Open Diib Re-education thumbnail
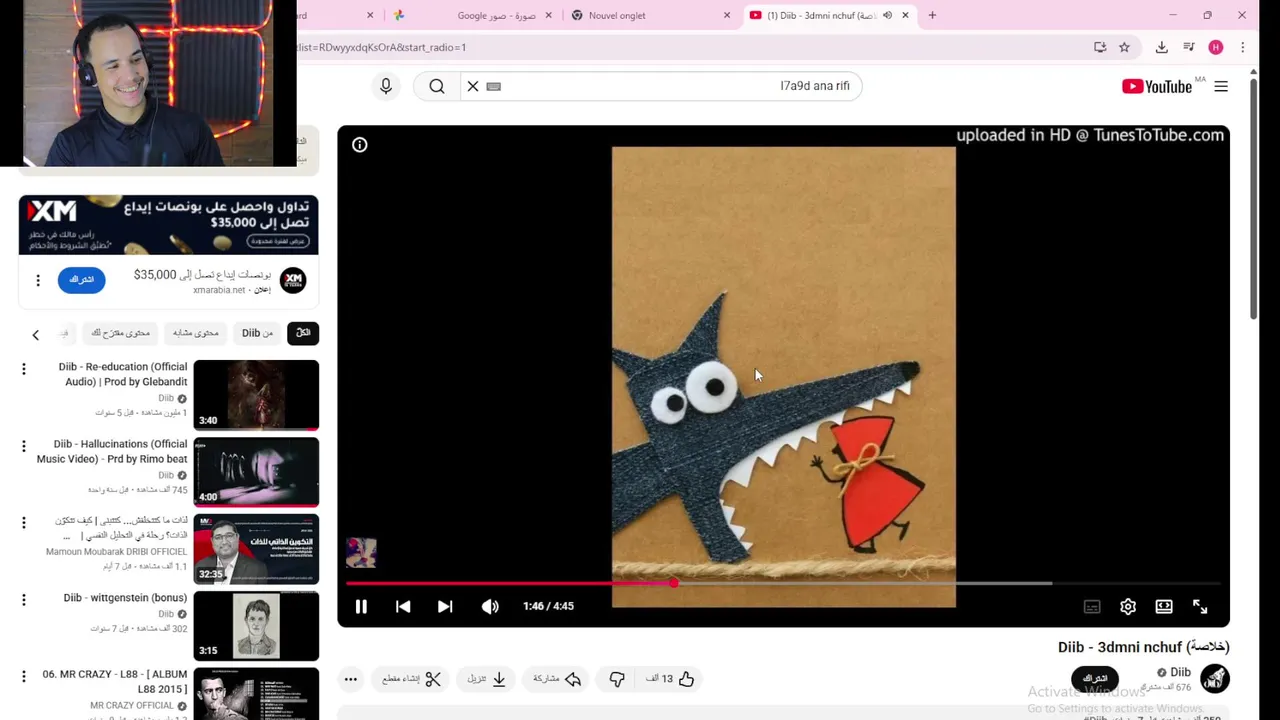The width and height of the screenshot is (1280, 720). tap(256, 395)
